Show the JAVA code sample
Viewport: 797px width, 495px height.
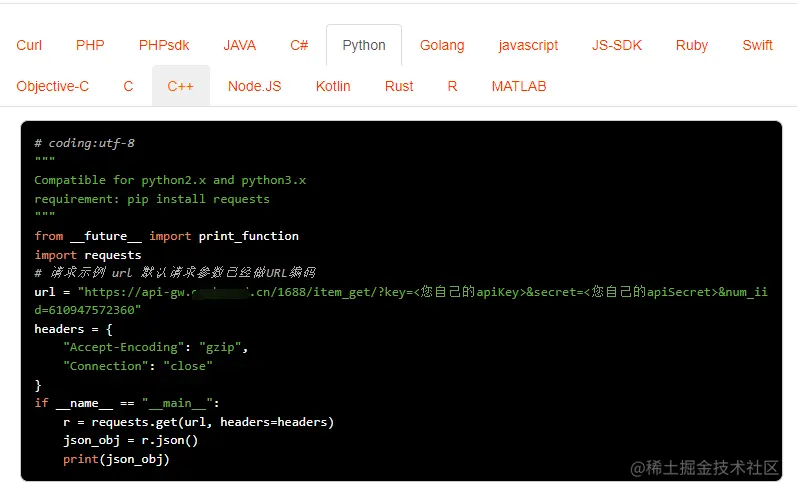click(239, 45)
